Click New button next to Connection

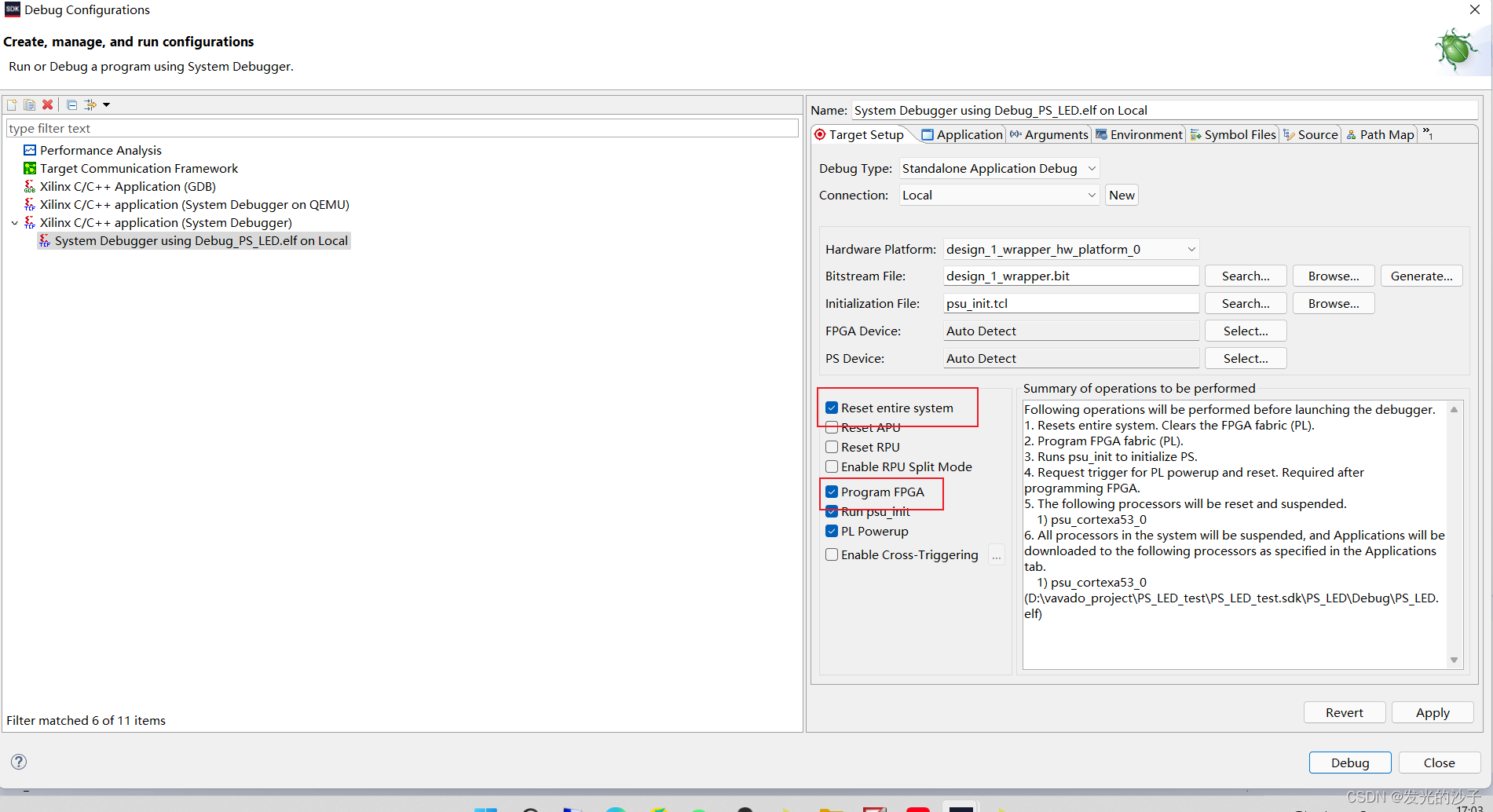click(1122, 195)
